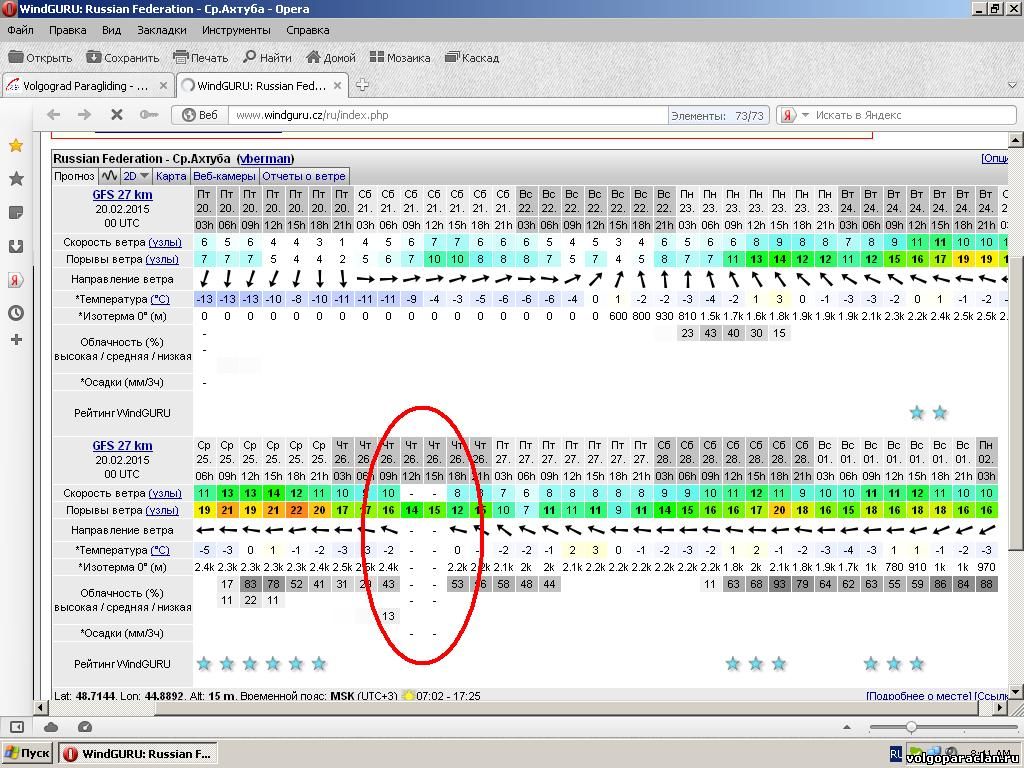
Task: Open the Справка menu
Action: click(x=308, y=30)
